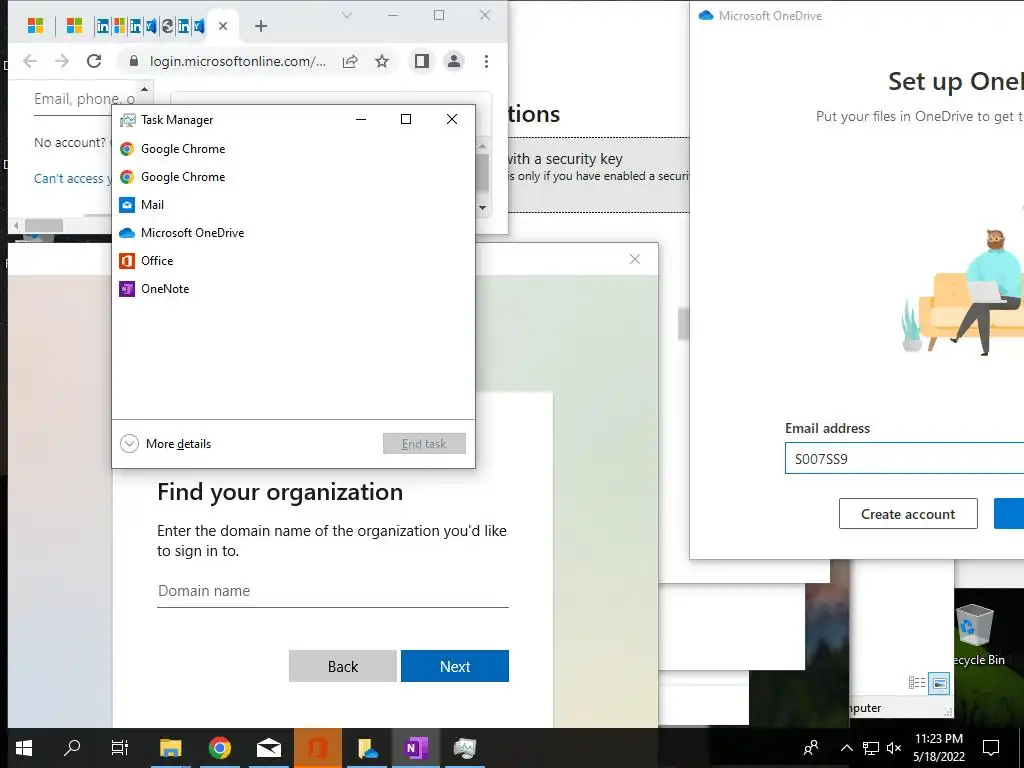
Task: Open OneNote from taskbar
Action: (416, 748)
